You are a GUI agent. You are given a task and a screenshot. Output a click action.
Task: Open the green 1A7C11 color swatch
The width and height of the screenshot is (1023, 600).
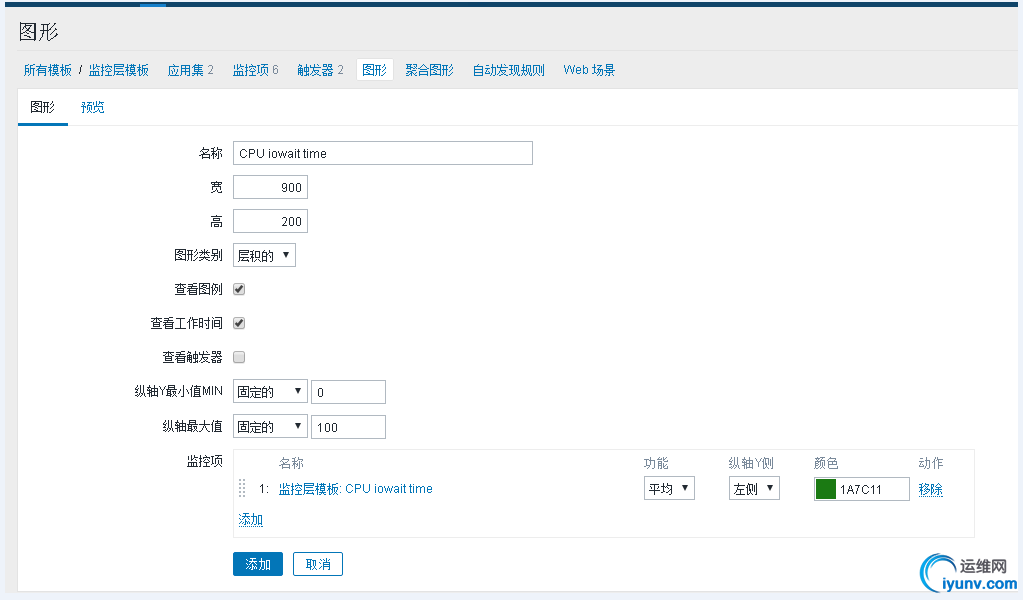click(825, 489)
